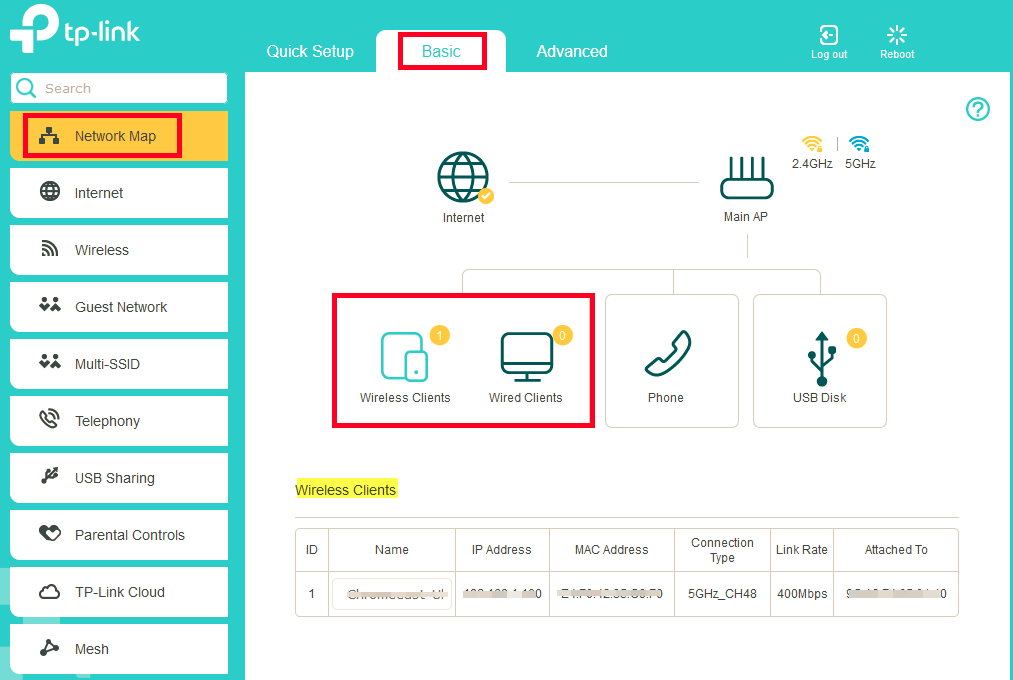Click the 400Mbps link rate cell
Viewport: 1013px width, 680px height.
[802, 593]
